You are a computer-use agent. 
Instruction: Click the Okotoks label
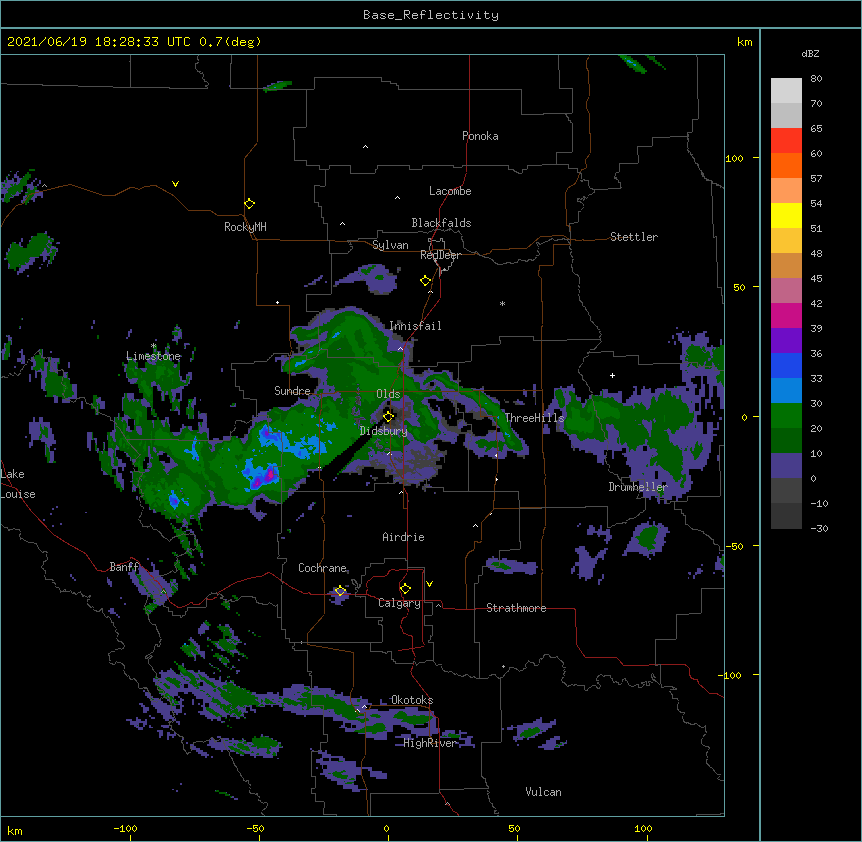tap(412, 700)
